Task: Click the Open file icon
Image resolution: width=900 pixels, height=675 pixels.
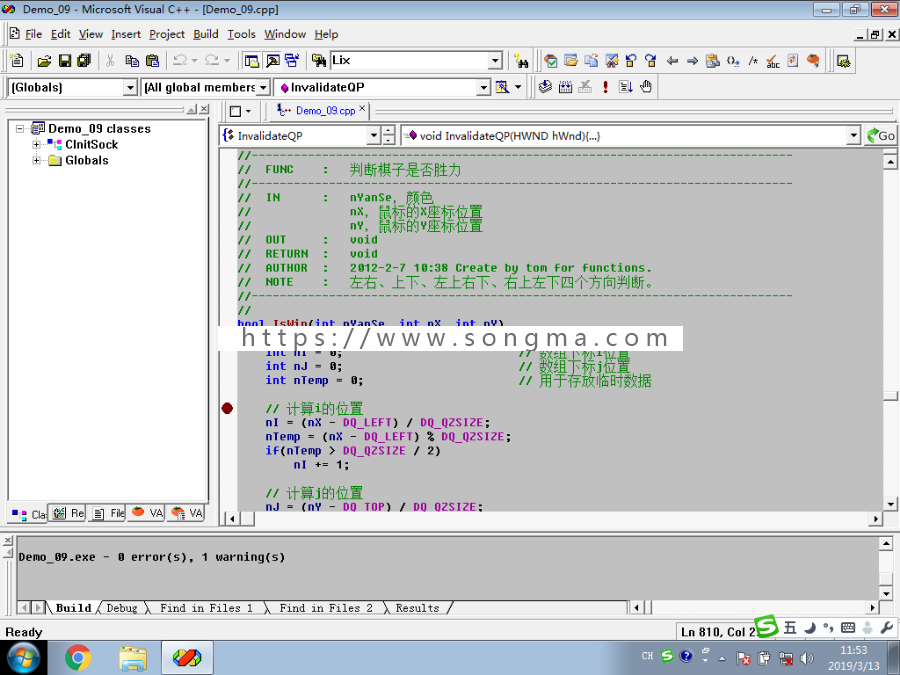Action: [x=44, y=60]
